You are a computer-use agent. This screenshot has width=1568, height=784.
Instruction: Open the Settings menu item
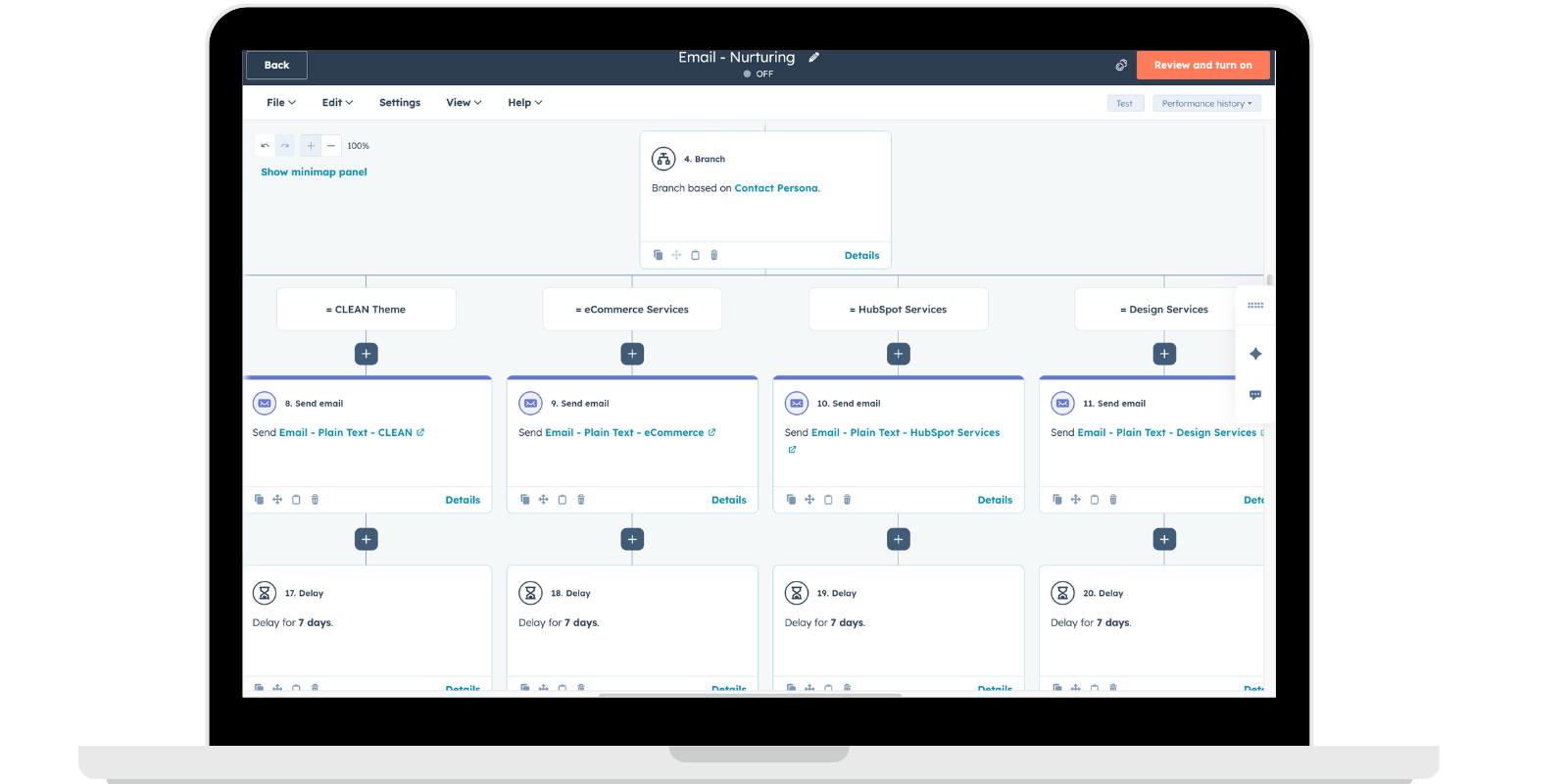click(400, 102)
